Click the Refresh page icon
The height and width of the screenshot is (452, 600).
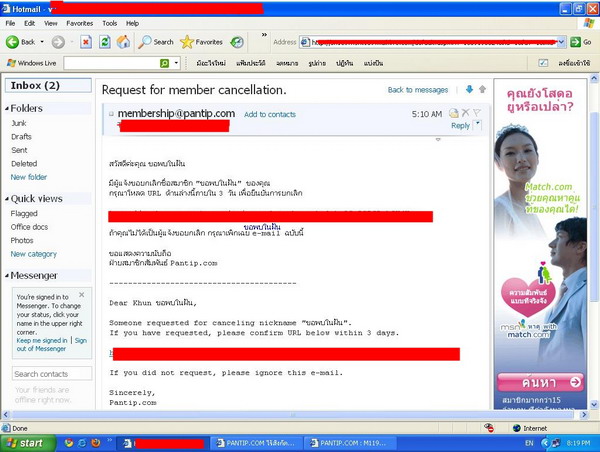105,42
